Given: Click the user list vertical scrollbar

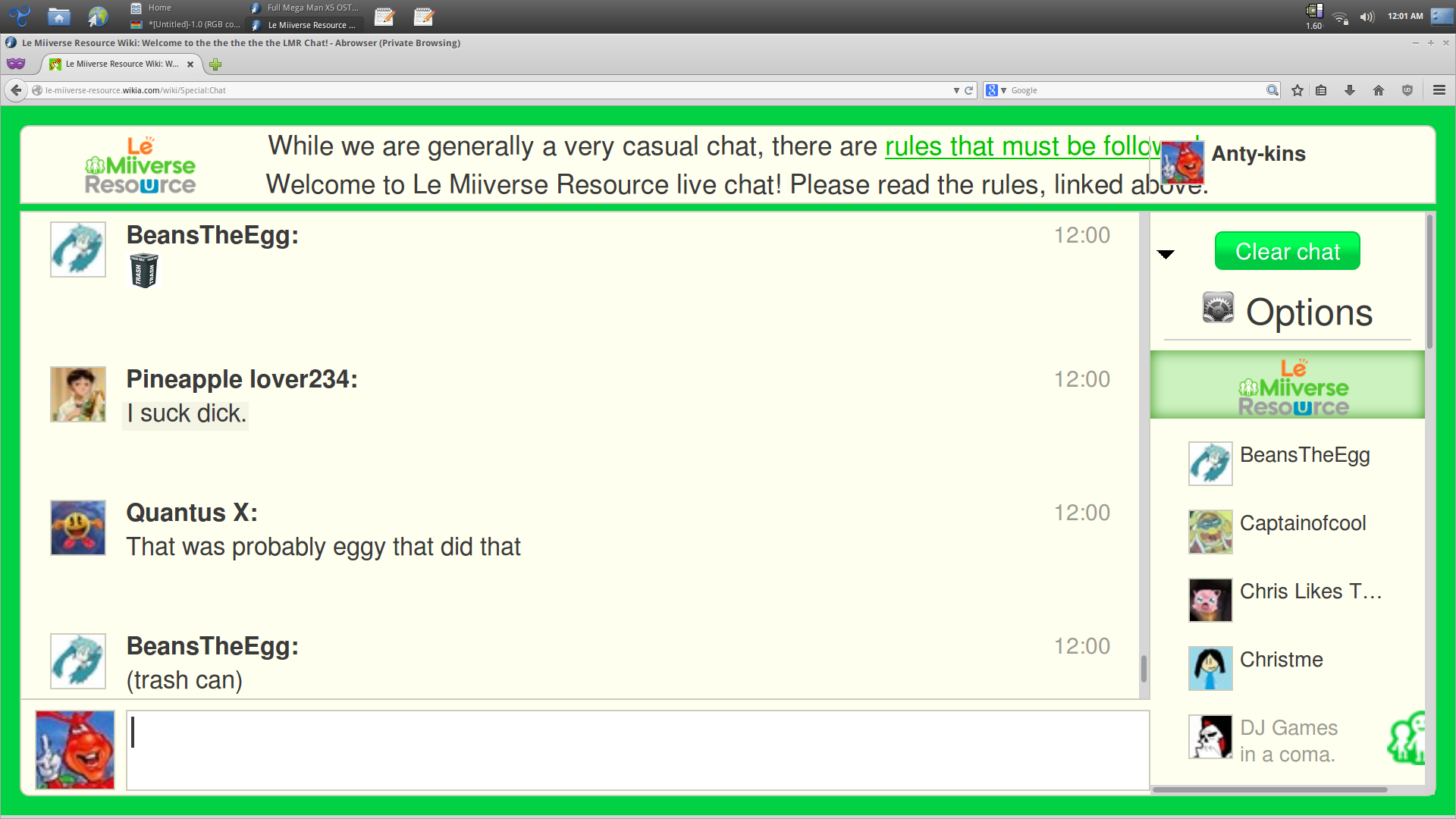Looking at the screenshot, I should [x=1429, y=281].
